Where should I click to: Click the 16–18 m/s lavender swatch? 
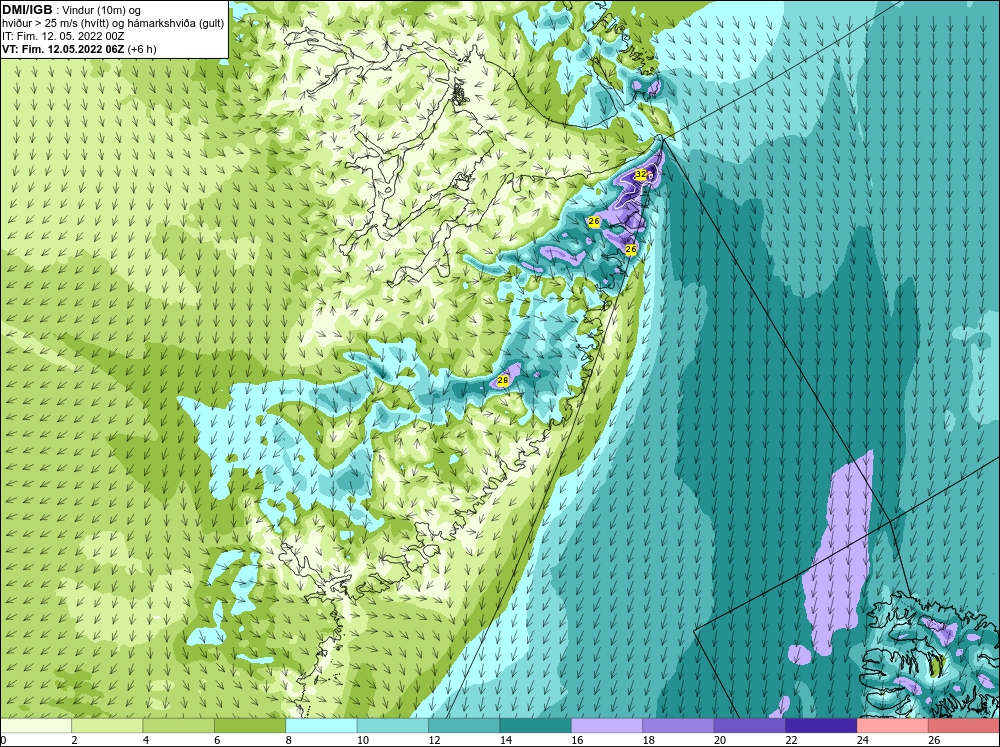pyautogui.click(x=607, y=725)
